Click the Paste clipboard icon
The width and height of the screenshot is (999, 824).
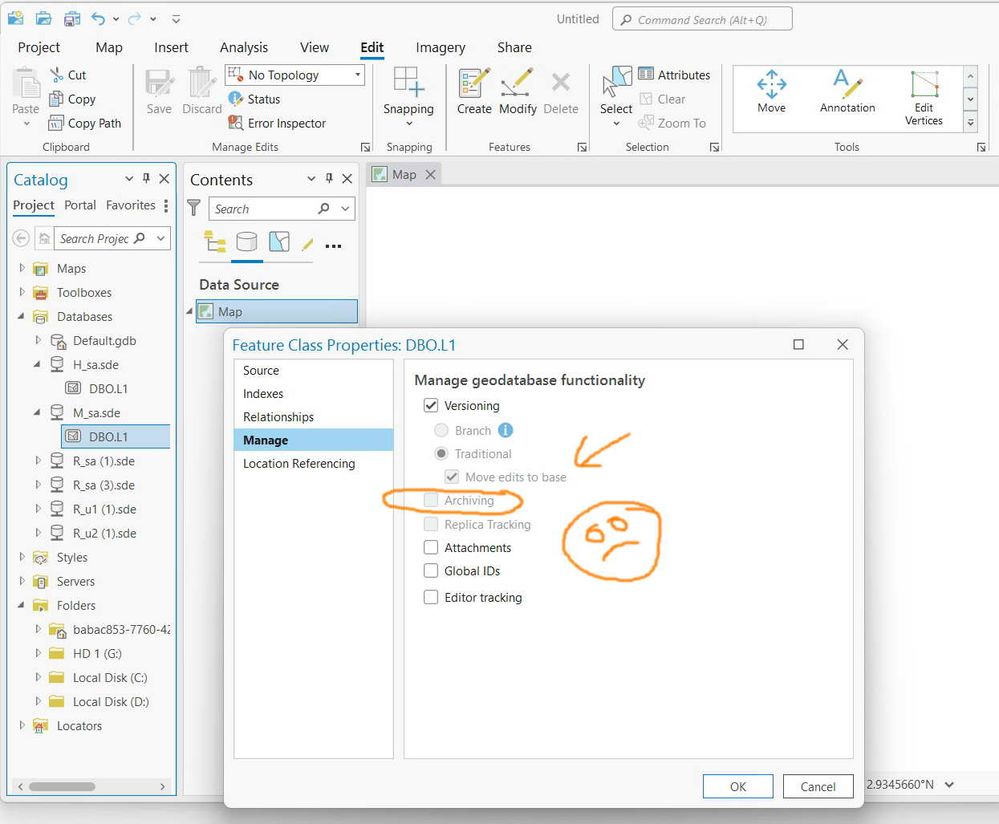(x=25, y=83)
